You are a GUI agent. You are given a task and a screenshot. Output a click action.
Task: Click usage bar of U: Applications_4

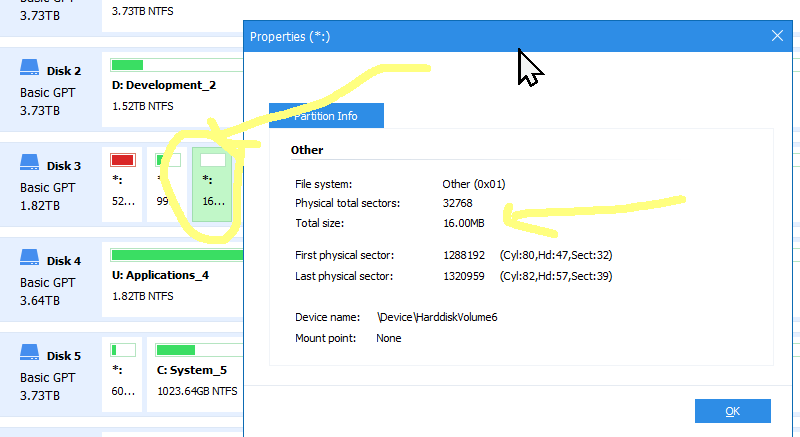point(177,255)
